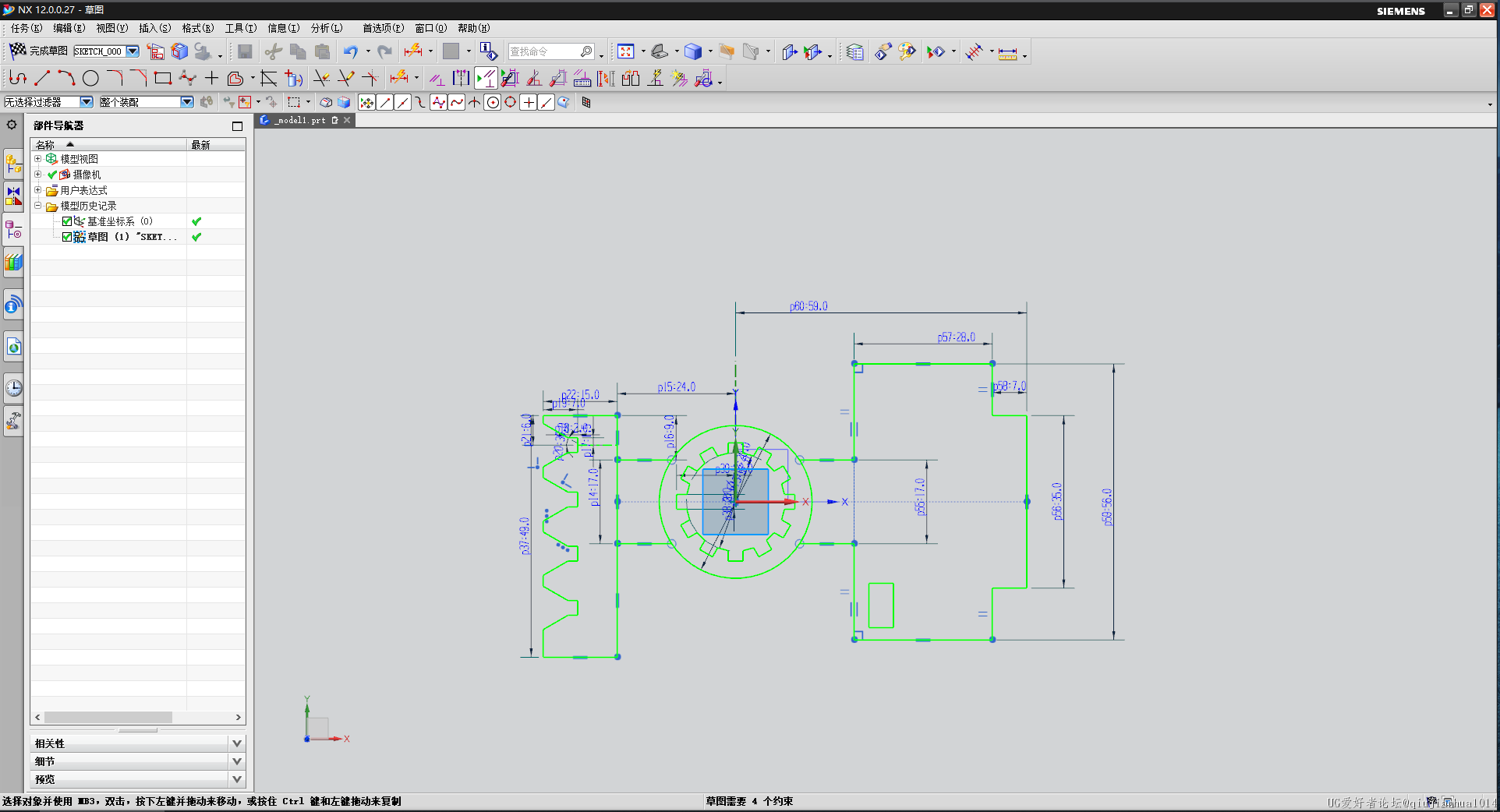Screen dimensions: 1500x812
Task: Click the Name column header
Action: pos(108,145)
